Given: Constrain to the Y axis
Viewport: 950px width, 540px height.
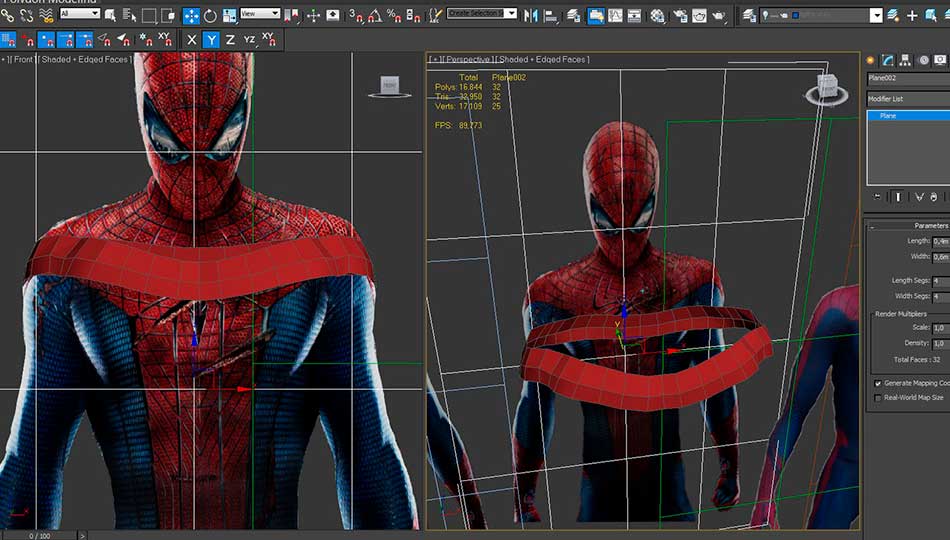Looking at the screenshot, I should tap(211, 39).
